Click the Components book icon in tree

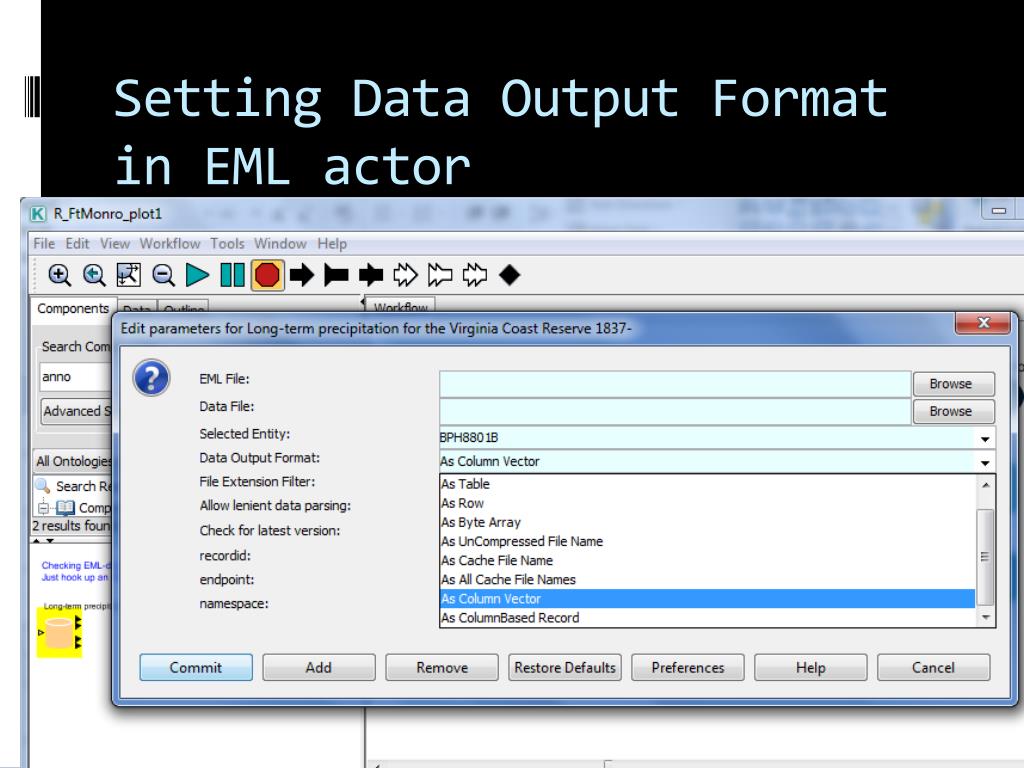pyautogui.click(x=65, y=507)
